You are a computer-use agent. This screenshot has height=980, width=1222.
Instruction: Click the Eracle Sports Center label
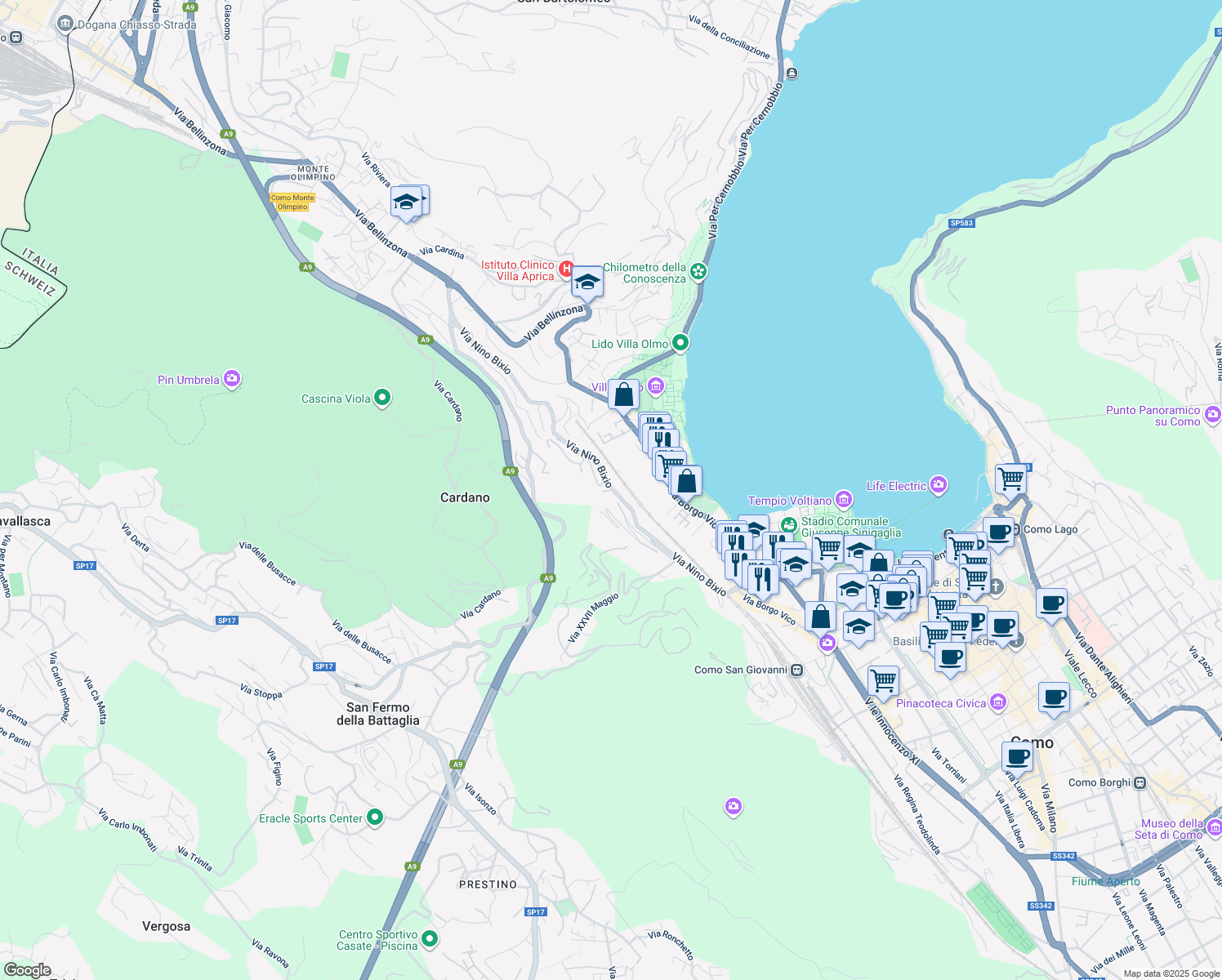coord(310,818)
